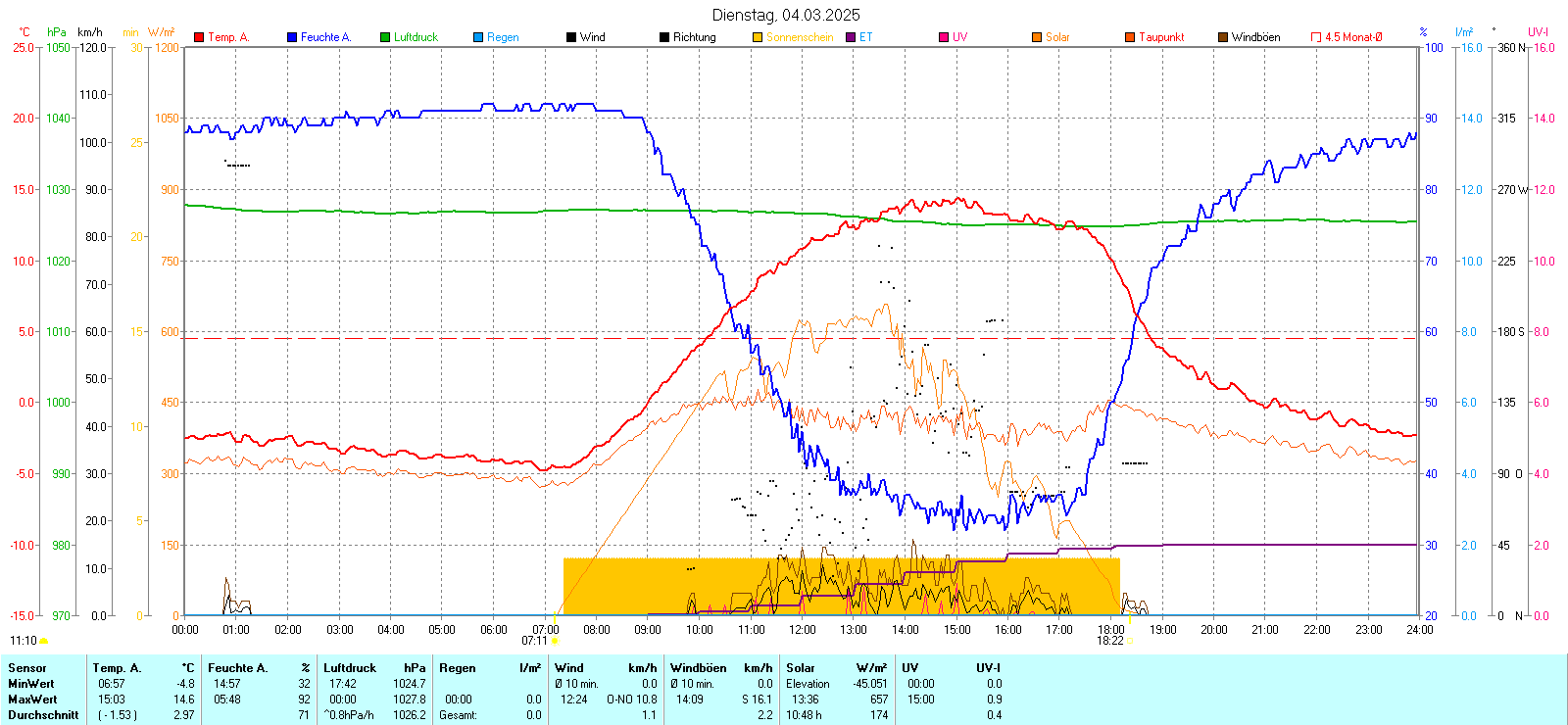Screen dimensions: 1568x725
Task: Toggle the Sonnenschein series legend marker
Action: (x=758, y=37)
